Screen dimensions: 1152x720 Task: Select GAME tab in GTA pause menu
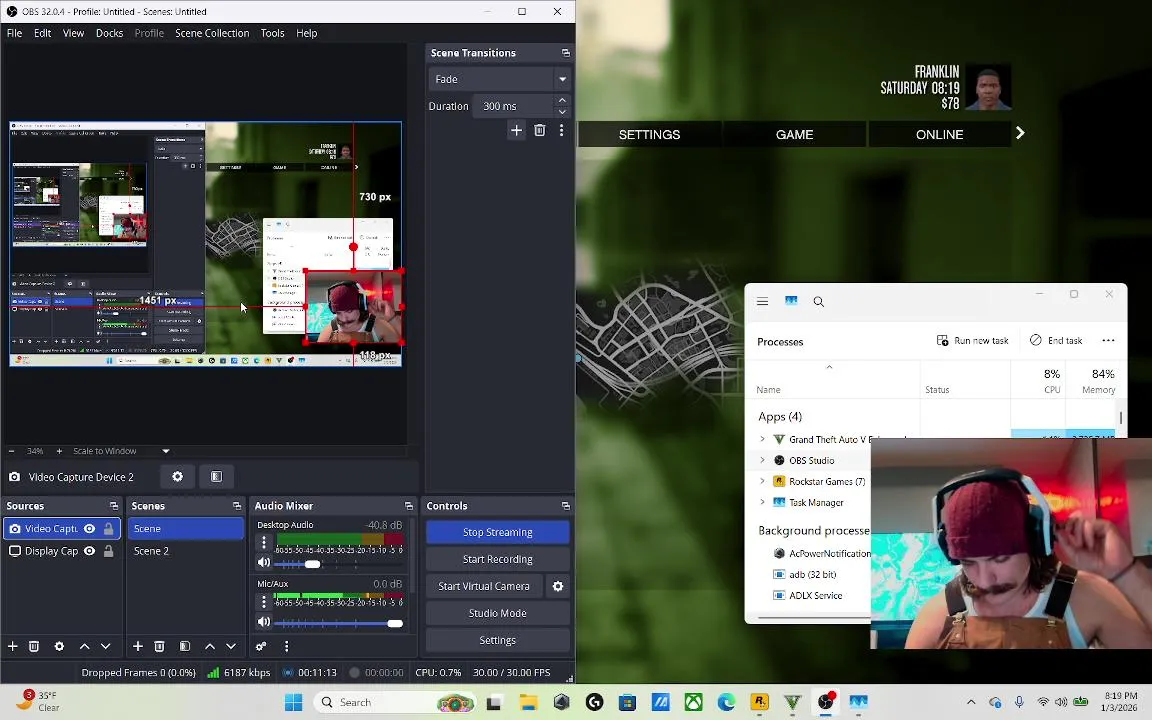point(794,134)
